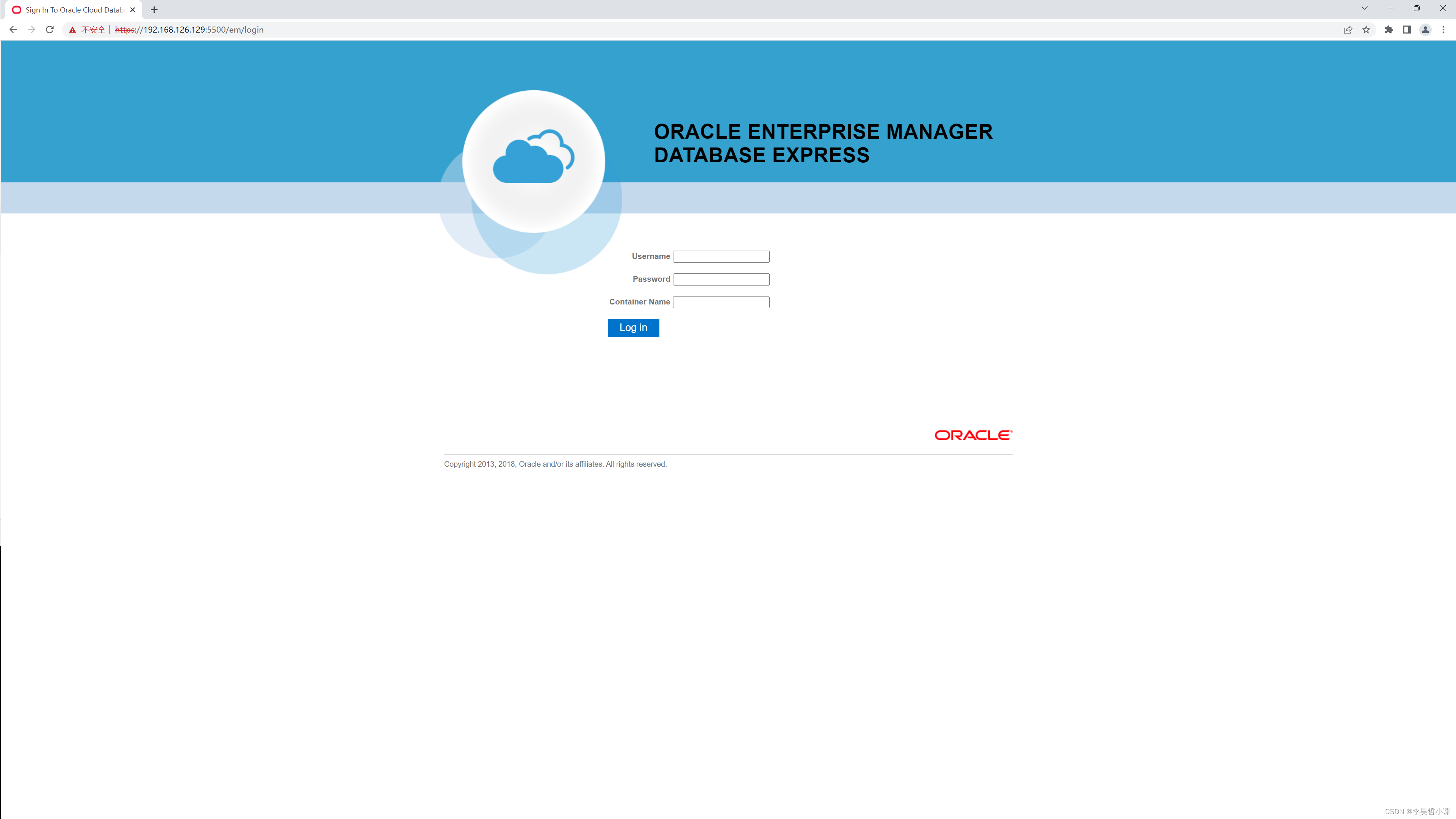Click the Username input field

point(721,256)
